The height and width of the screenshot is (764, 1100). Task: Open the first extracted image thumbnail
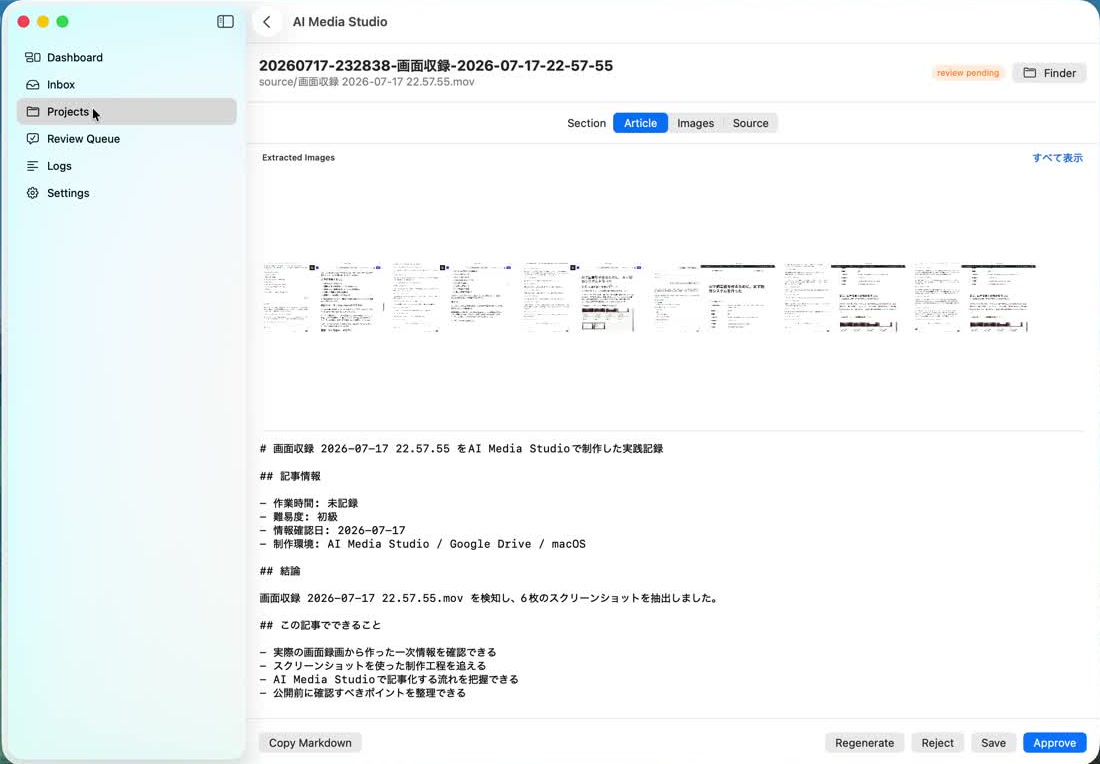322,298
